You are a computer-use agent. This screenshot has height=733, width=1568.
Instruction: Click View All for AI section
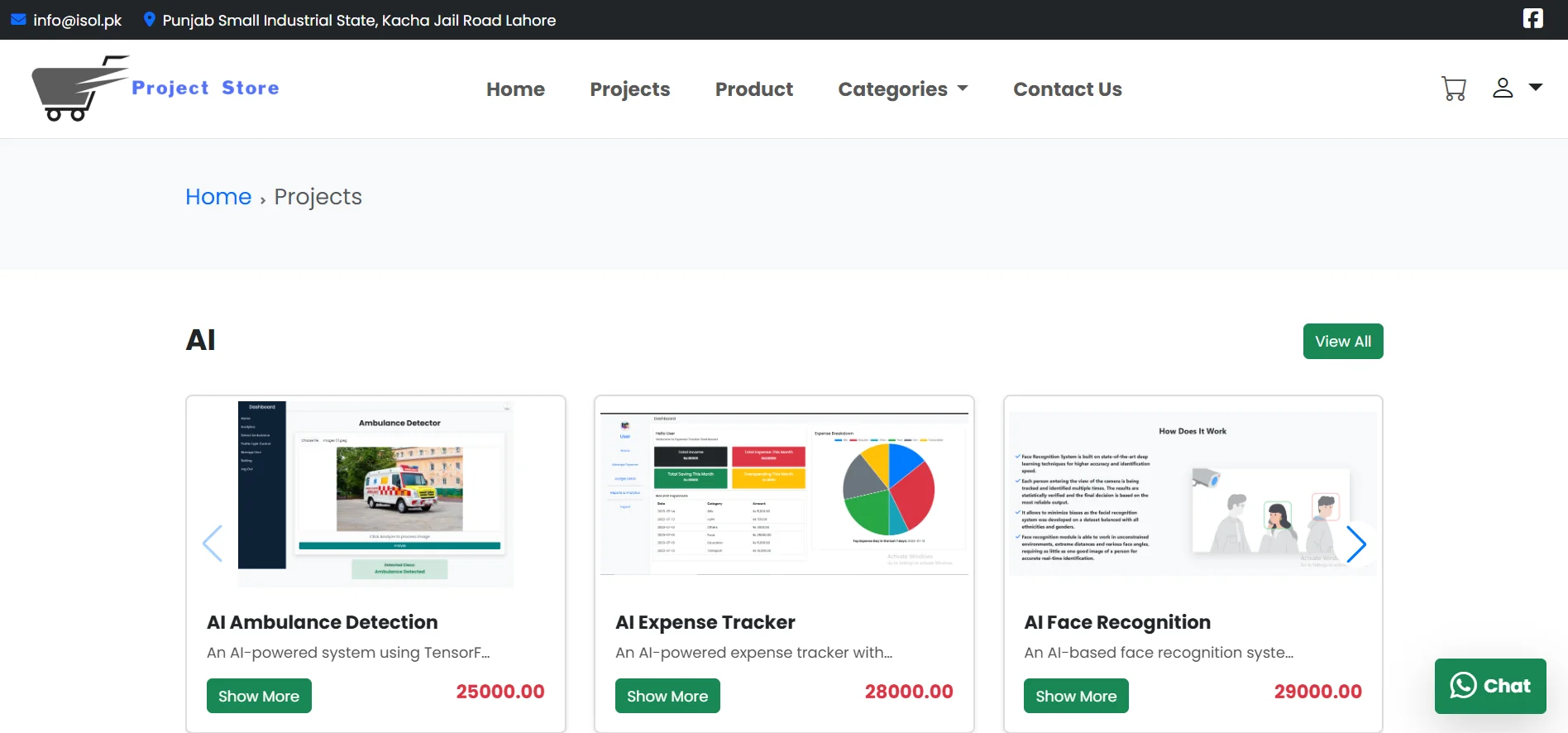[x=1342, y=342]
